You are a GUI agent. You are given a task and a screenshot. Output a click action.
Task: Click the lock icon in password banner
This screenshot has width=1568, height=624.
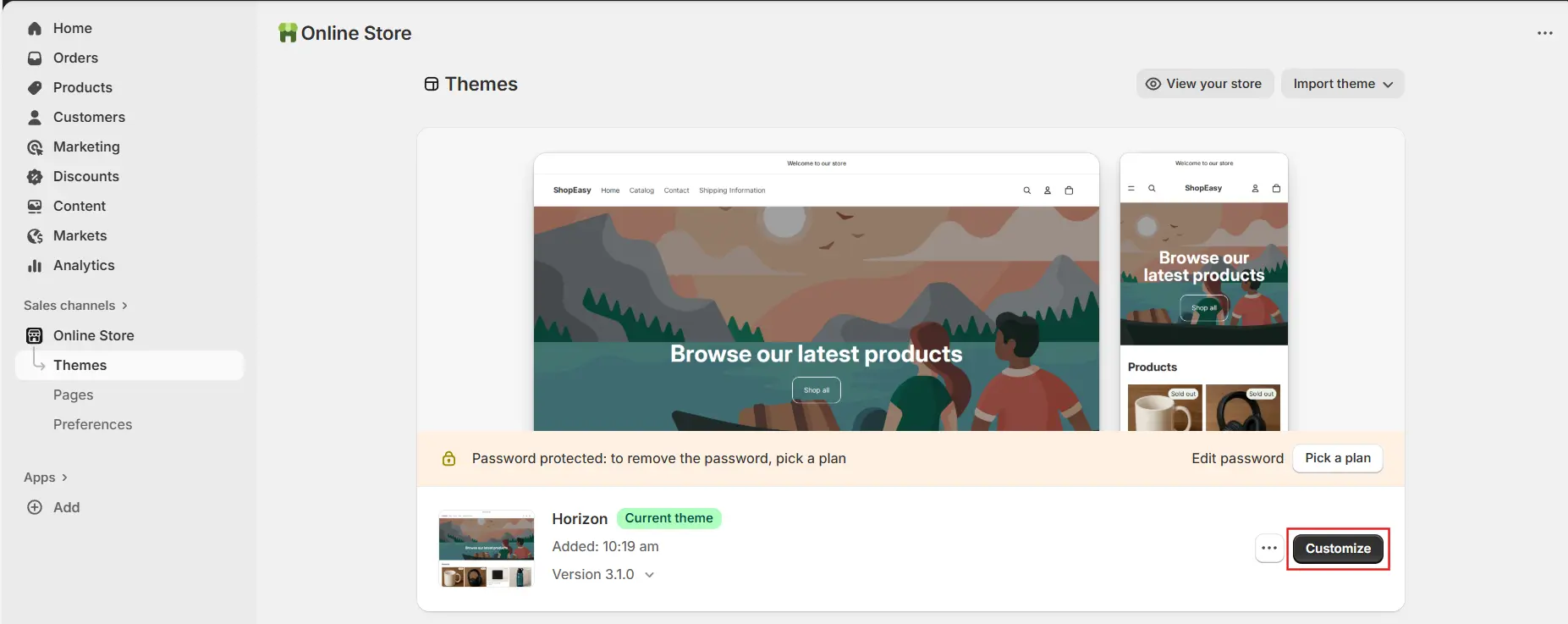click(x=449, y=458)
